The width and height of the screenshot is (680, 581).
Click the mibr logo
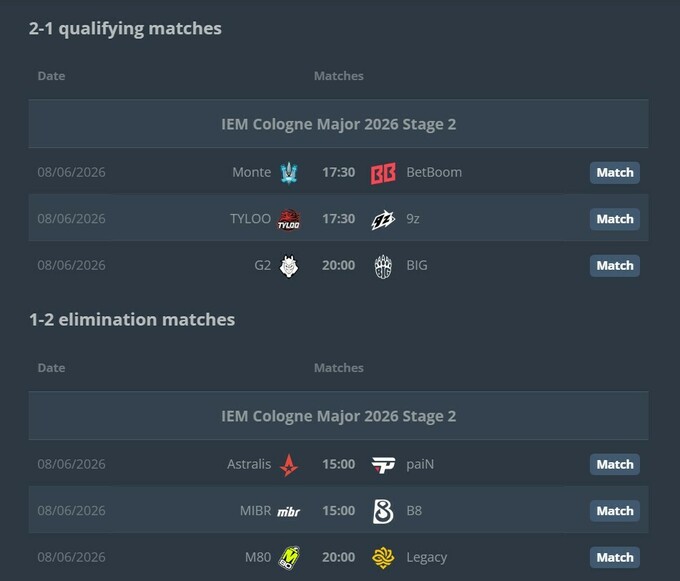pos(288,512)
